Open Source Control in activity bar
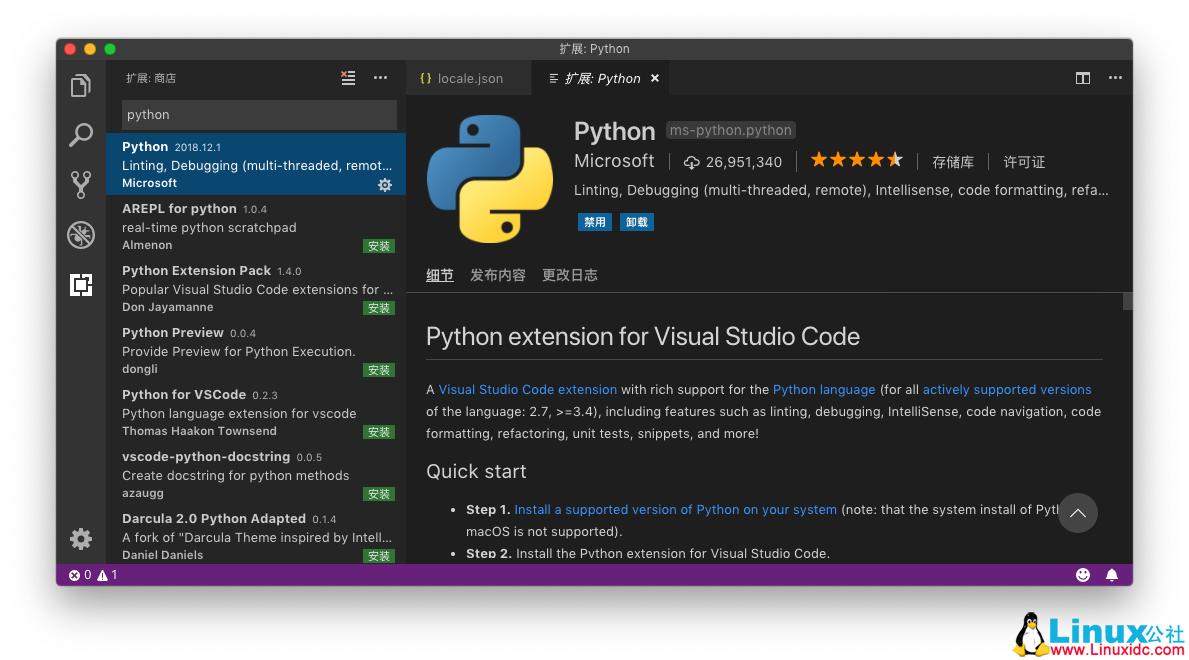1189x660 pixels. pyautogui.click(x=80, y=184)
